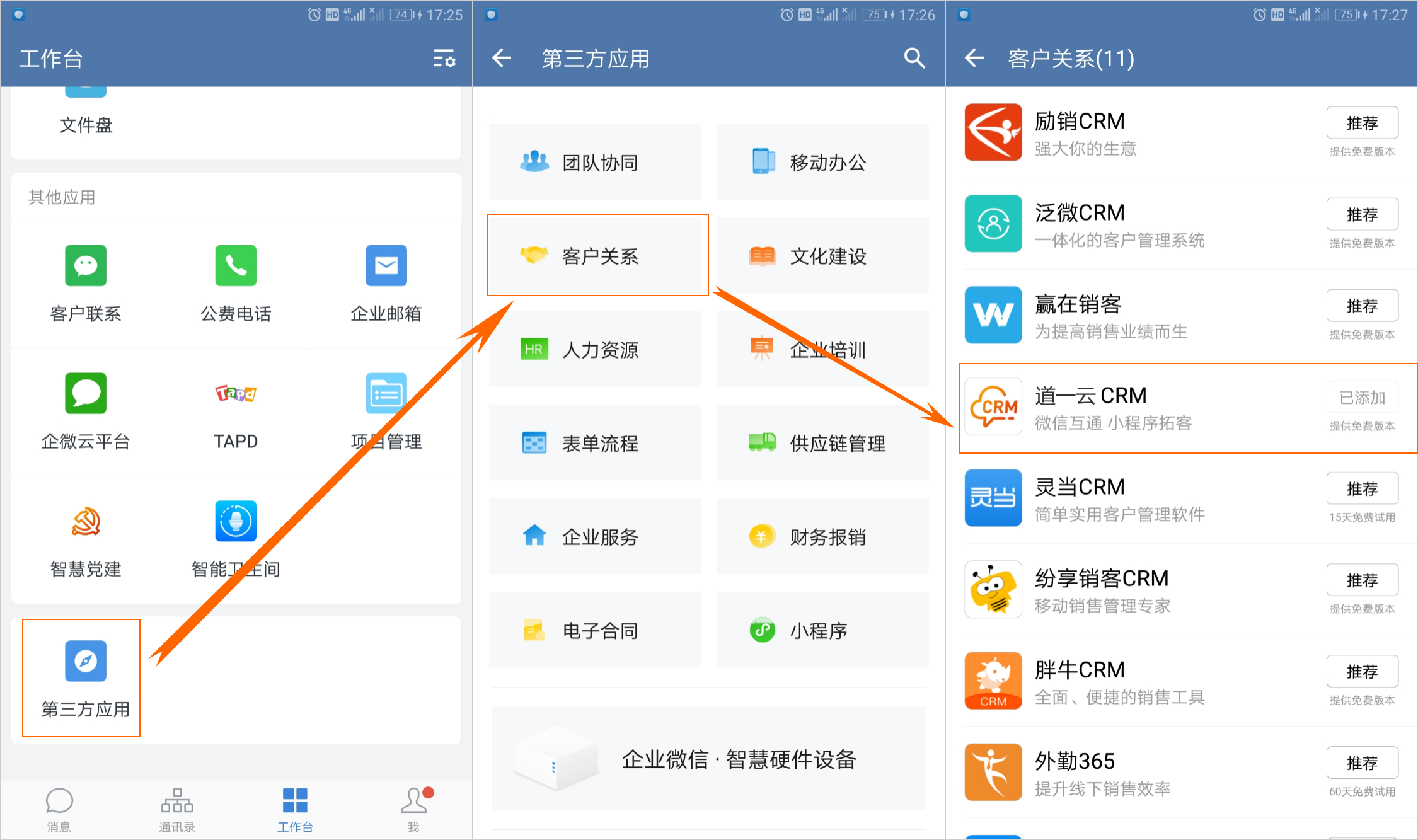Tap 推荐 button for 胖牛CRM
Viewport: 1418px width, 840px height.
coord(1362,671)
